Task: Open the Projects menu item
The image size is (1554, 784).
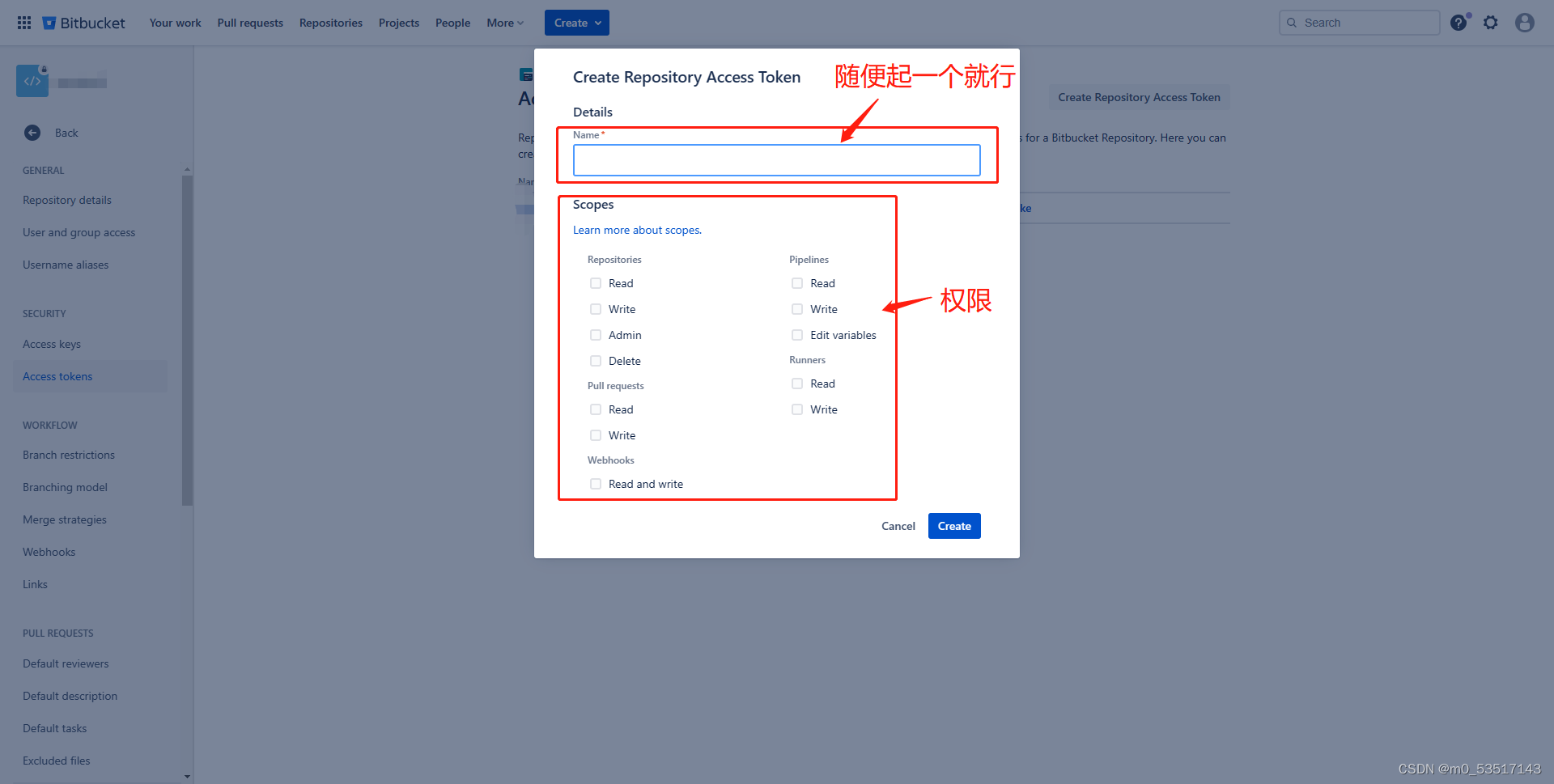Action: click(x=398, y=22)
